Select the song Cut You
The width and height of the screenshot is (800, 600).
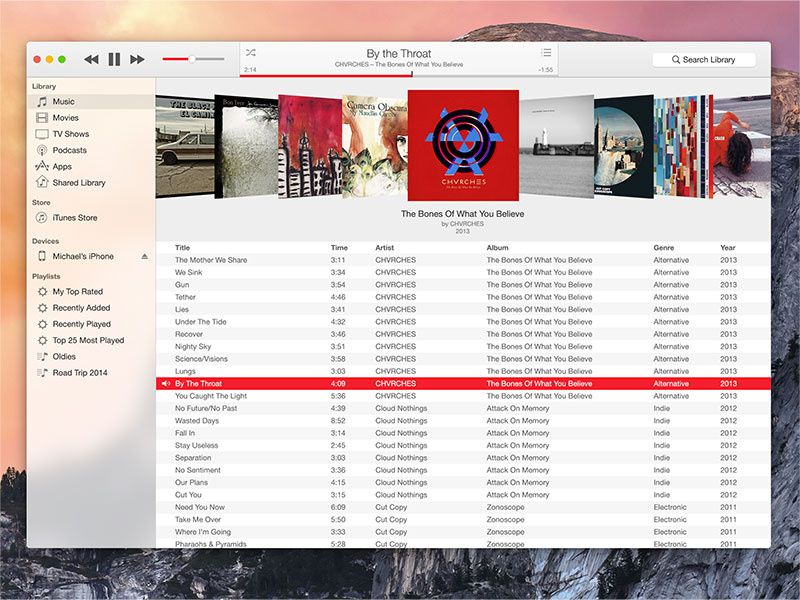pos(463,495)
